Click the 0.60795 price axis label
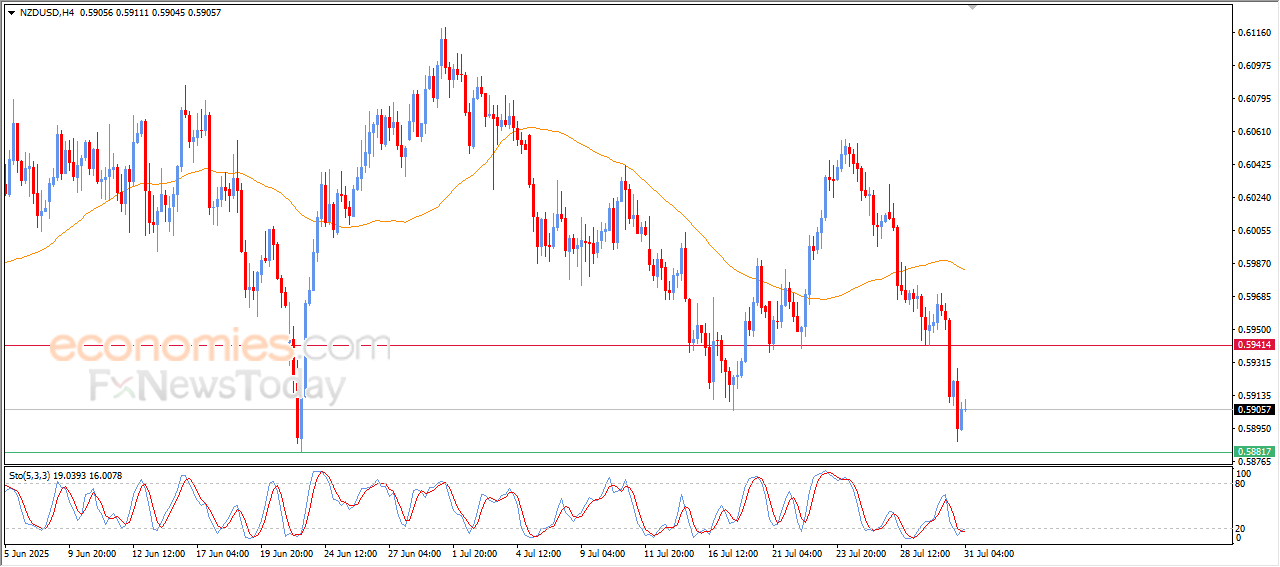The height and width of the screenshot is (567, 1280). (x=1254, y=99)
